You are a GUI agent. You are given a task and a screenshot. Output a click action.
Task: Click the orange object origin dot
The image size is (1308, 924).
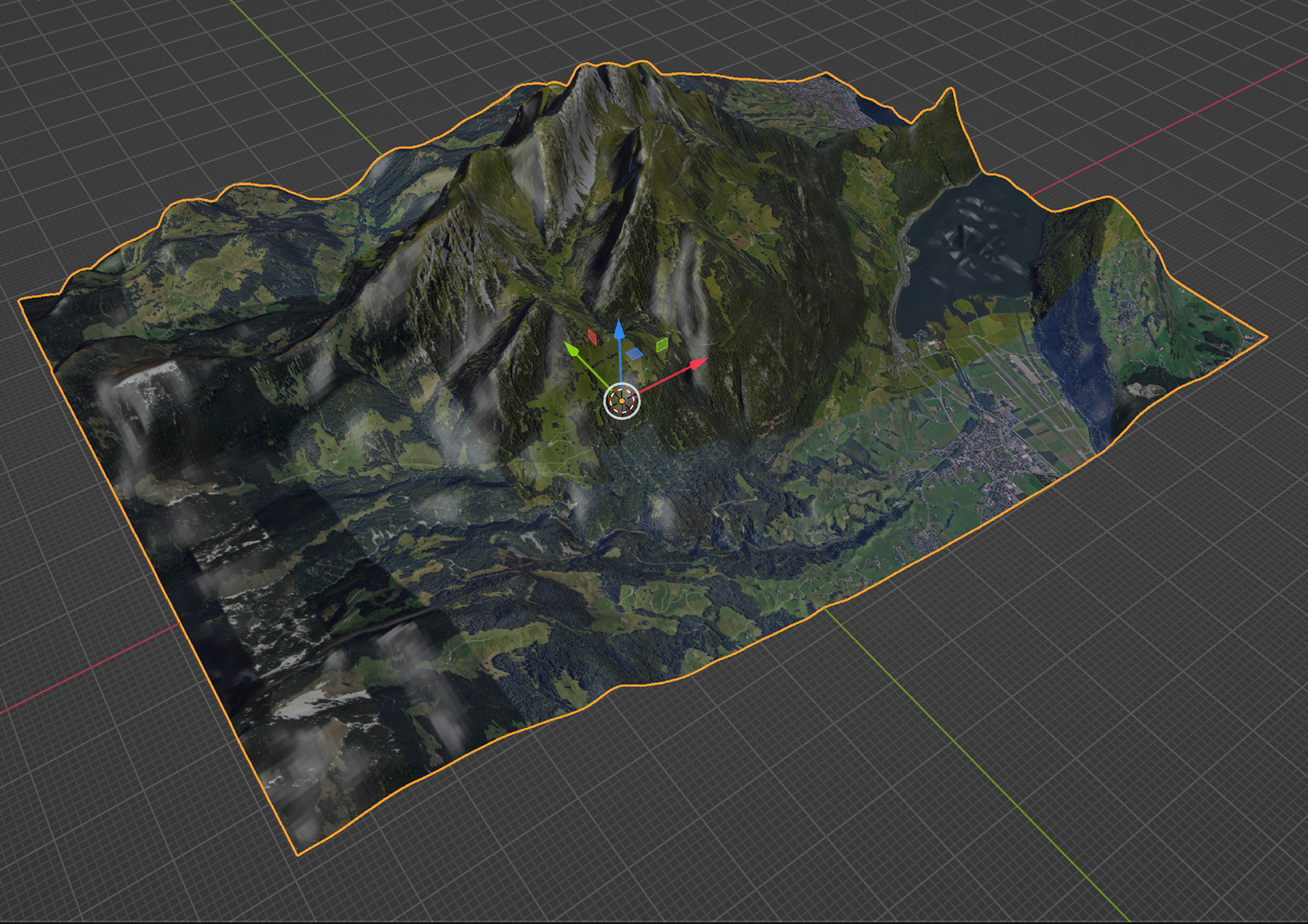tap(622, 402)
